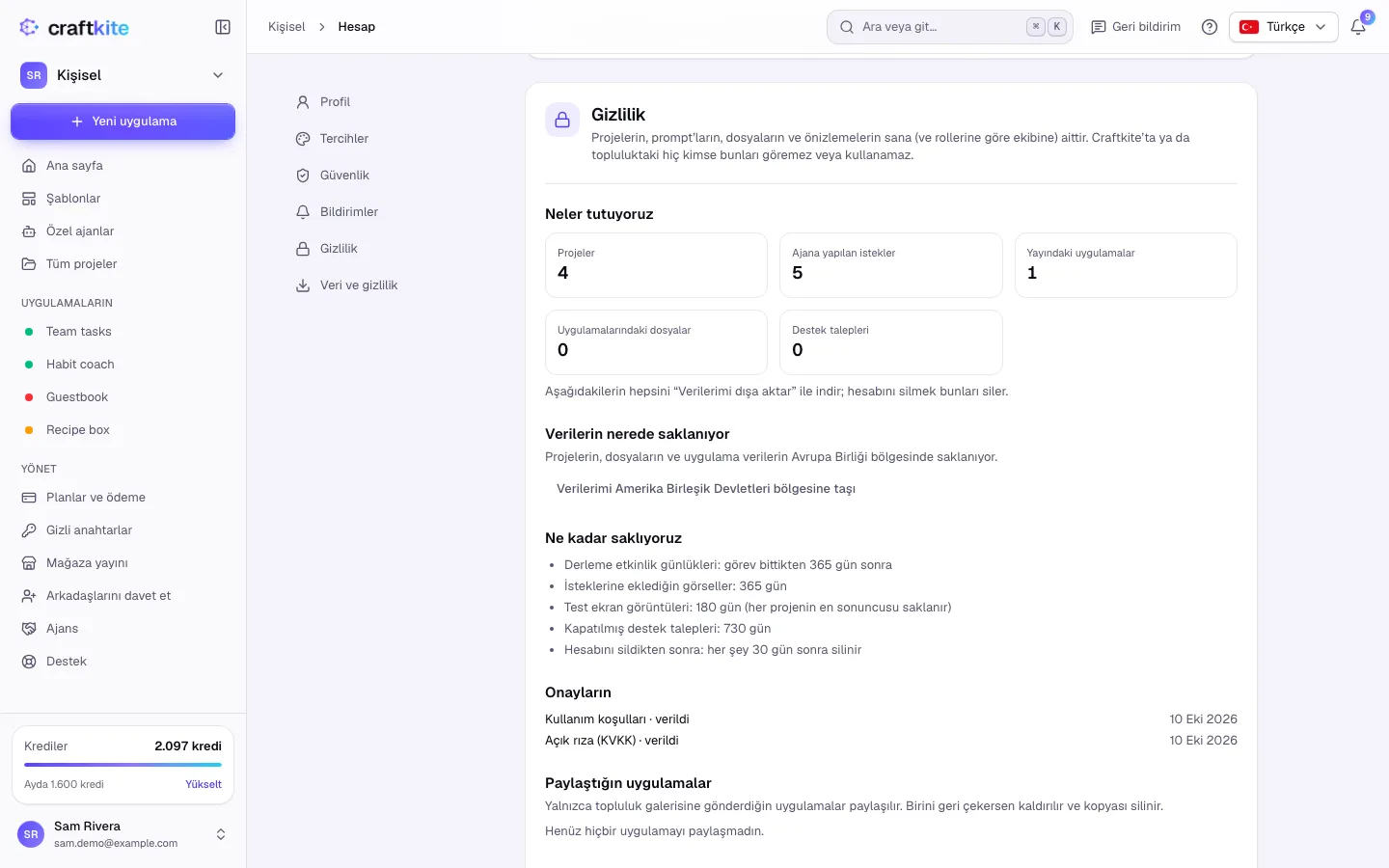
Task: Click the Güvenlik shield icon
Action: pos(303,176)
